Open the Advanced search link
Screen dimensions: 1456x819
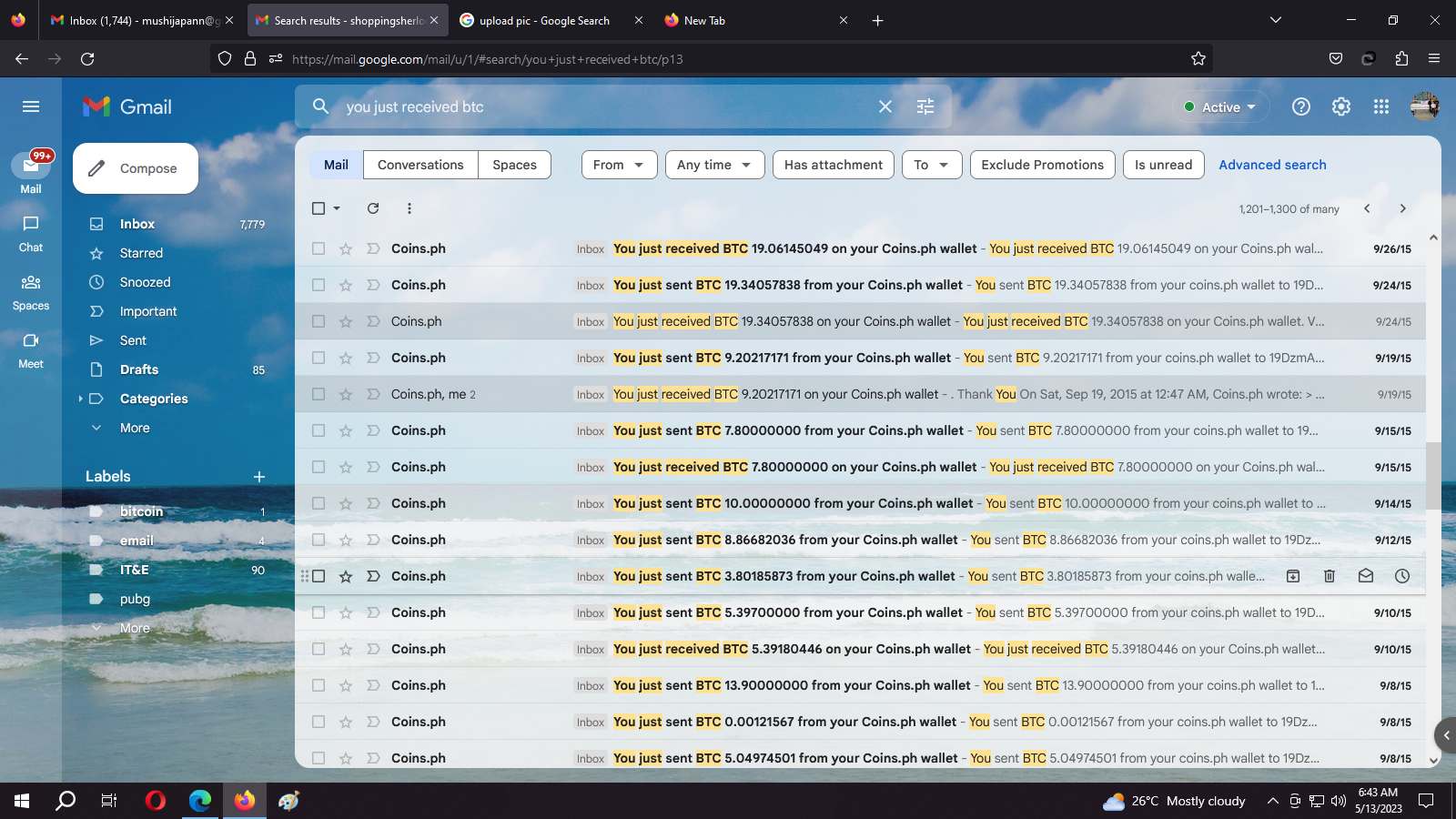tap(1272, 165)
